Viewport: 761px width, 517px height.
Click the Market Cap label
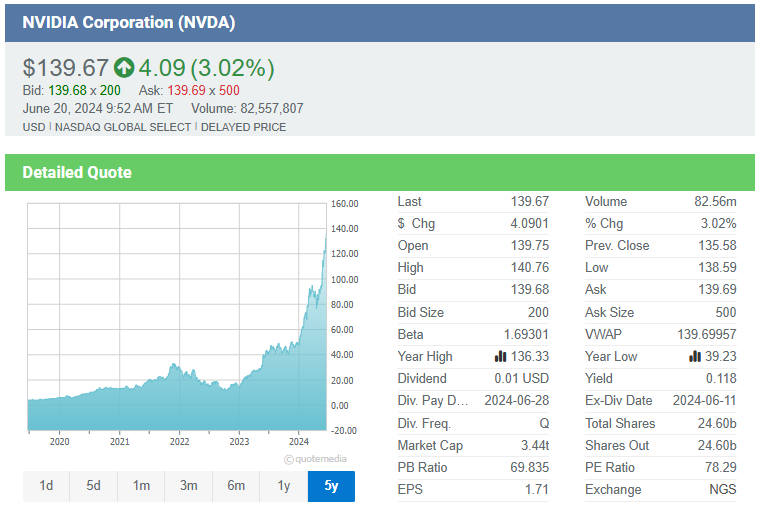click(430, 446)
